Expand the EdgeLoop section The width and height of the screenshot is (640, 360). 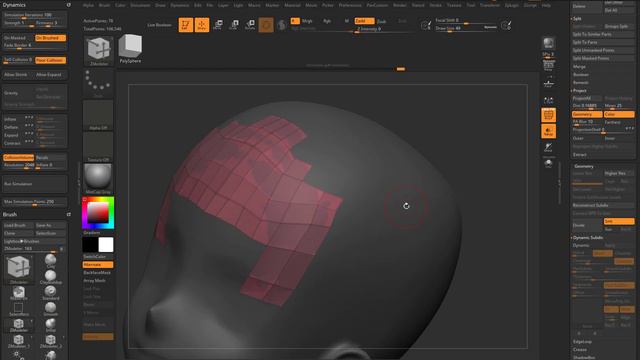tap(582, 342)
